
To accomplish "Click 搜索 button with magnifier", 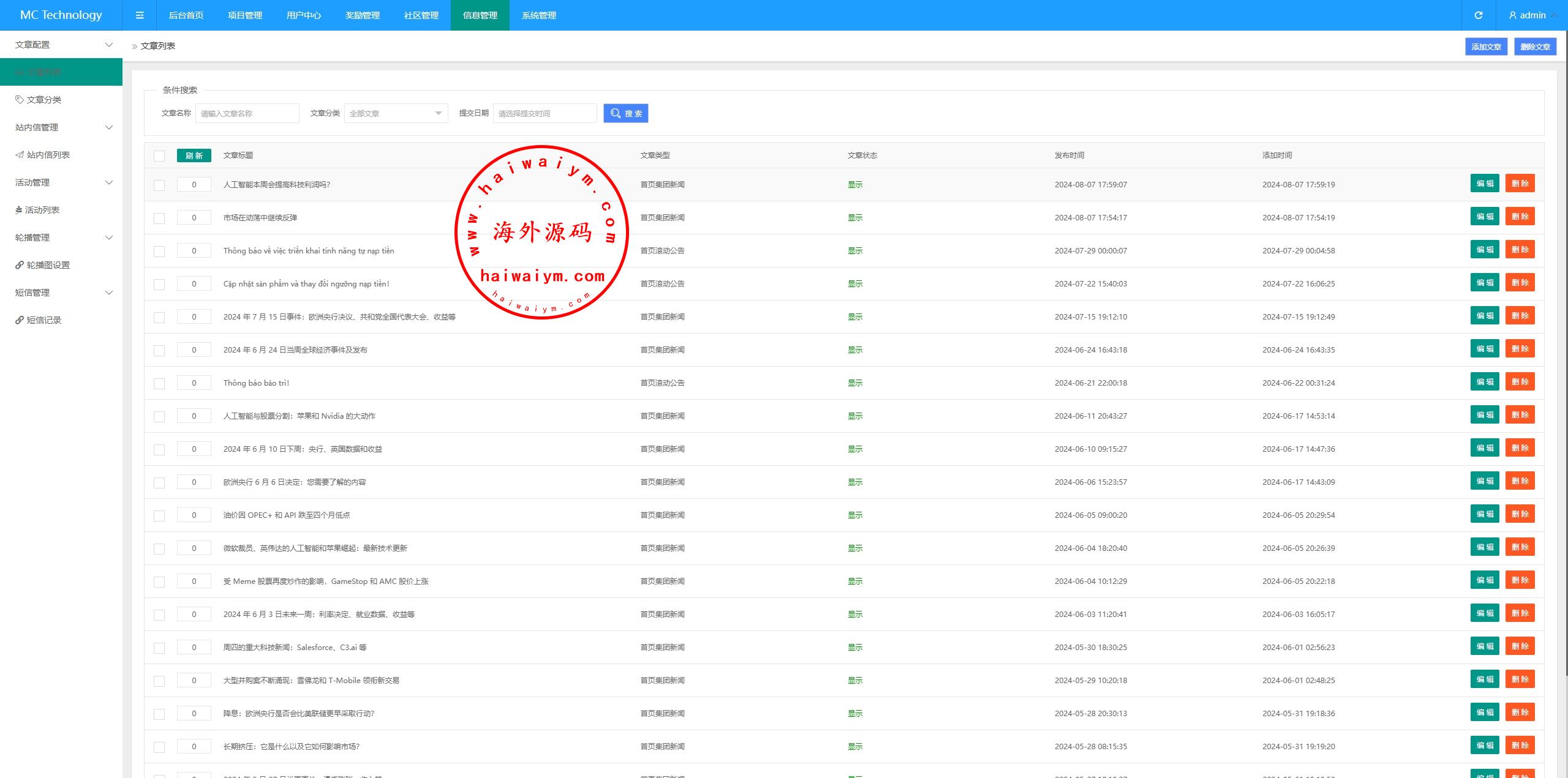I will pyautogui.click(x=625, y=113).
